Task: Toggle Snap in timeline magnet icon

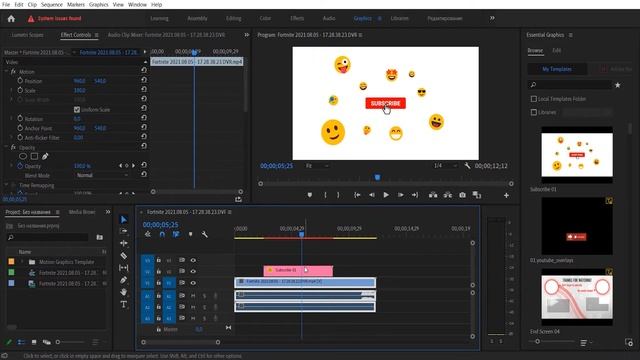Action: click(162, 234)
